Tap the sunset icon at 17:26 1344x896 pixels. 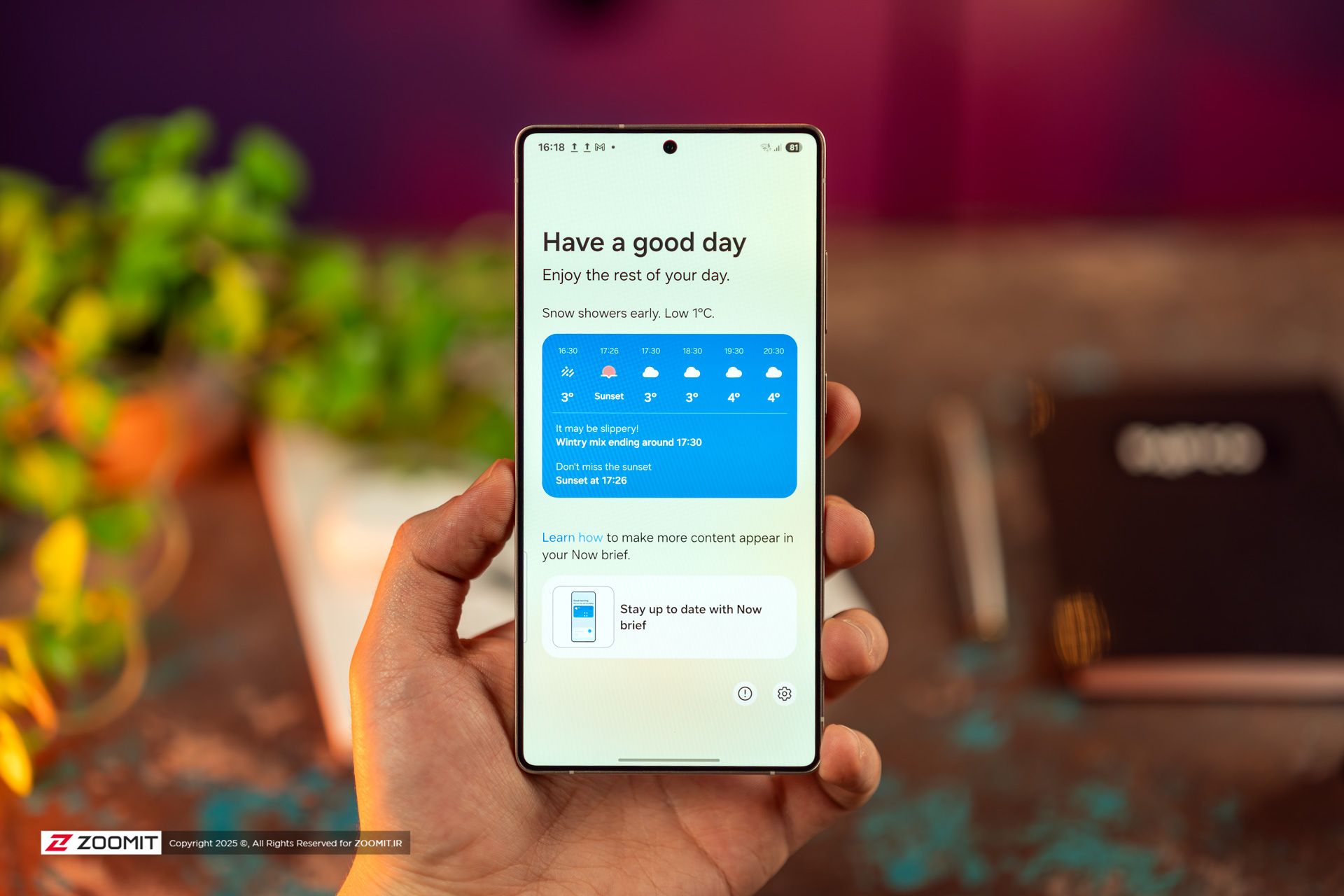point(609,370)
